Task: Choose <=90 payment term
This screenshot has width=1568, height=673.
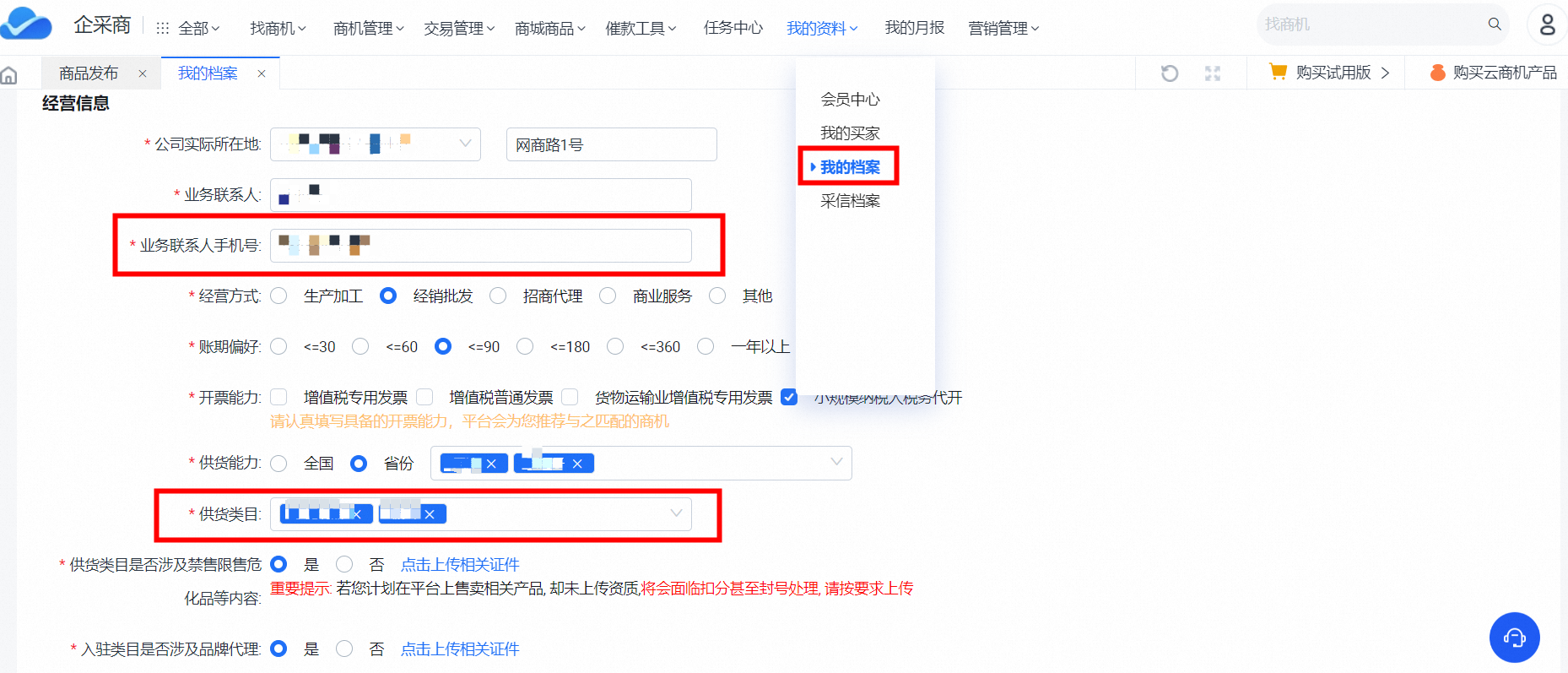Action: tap(443, 346)
